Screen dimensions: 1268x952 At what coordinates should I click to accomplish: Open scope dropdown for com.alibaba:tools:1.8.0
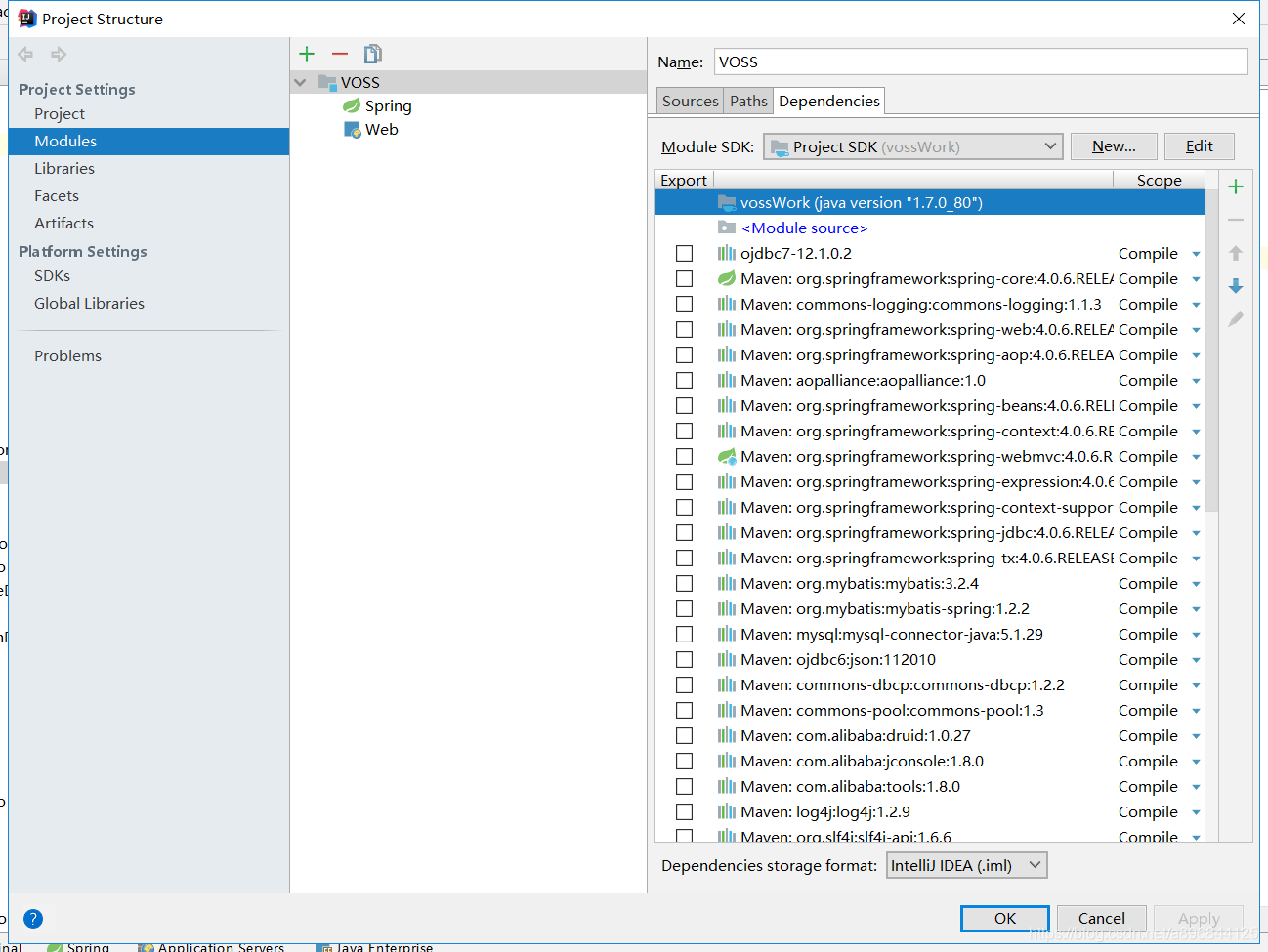(1196, 787)
